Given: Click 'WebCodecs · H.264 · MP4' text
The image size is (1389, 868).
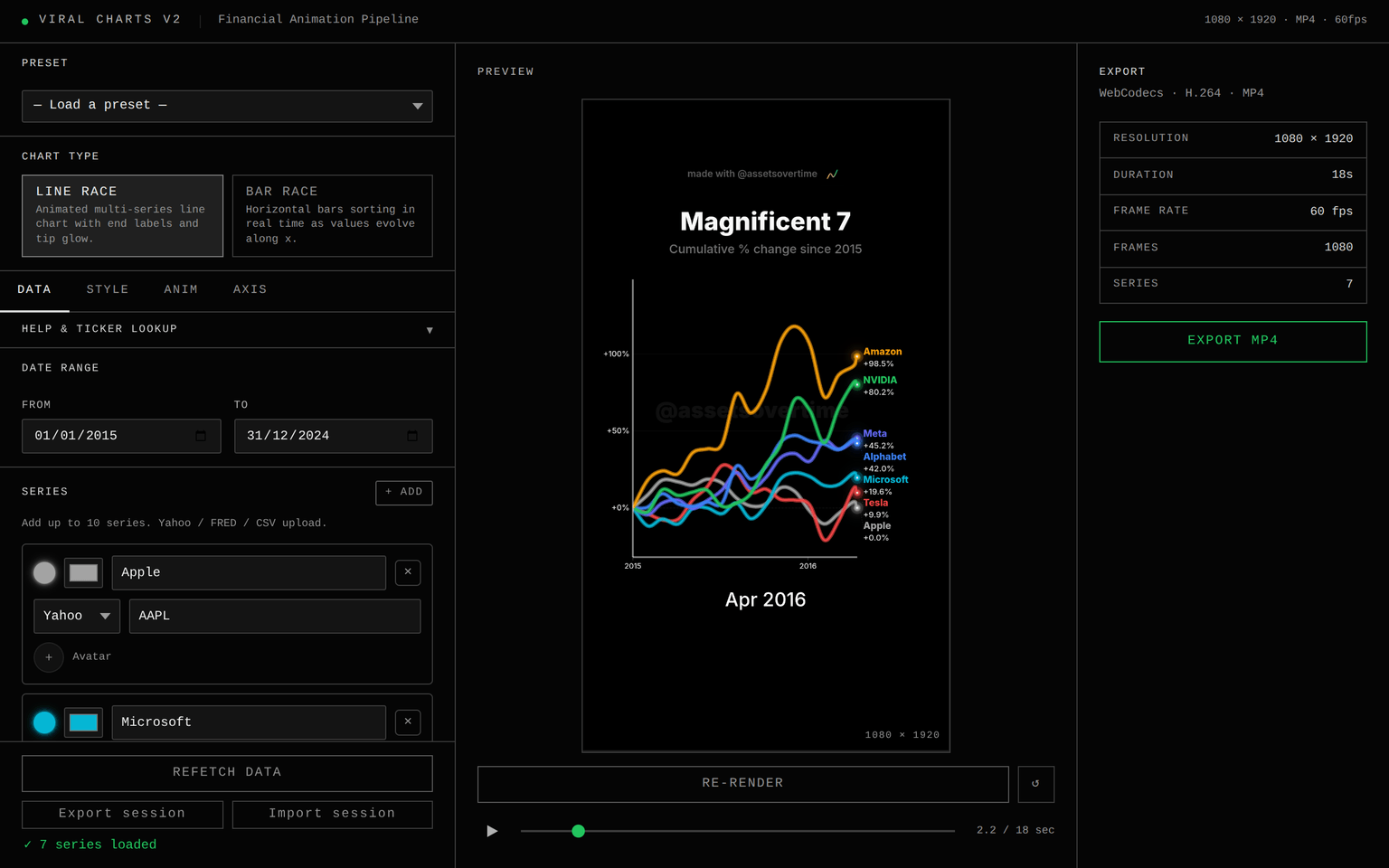Looking at the screenshot, I should point(1181,93).
